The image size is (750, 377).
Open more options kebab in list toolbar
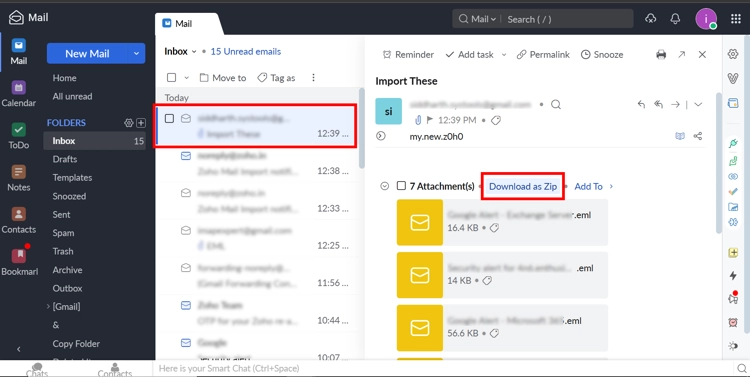click(x=313, y=78)
